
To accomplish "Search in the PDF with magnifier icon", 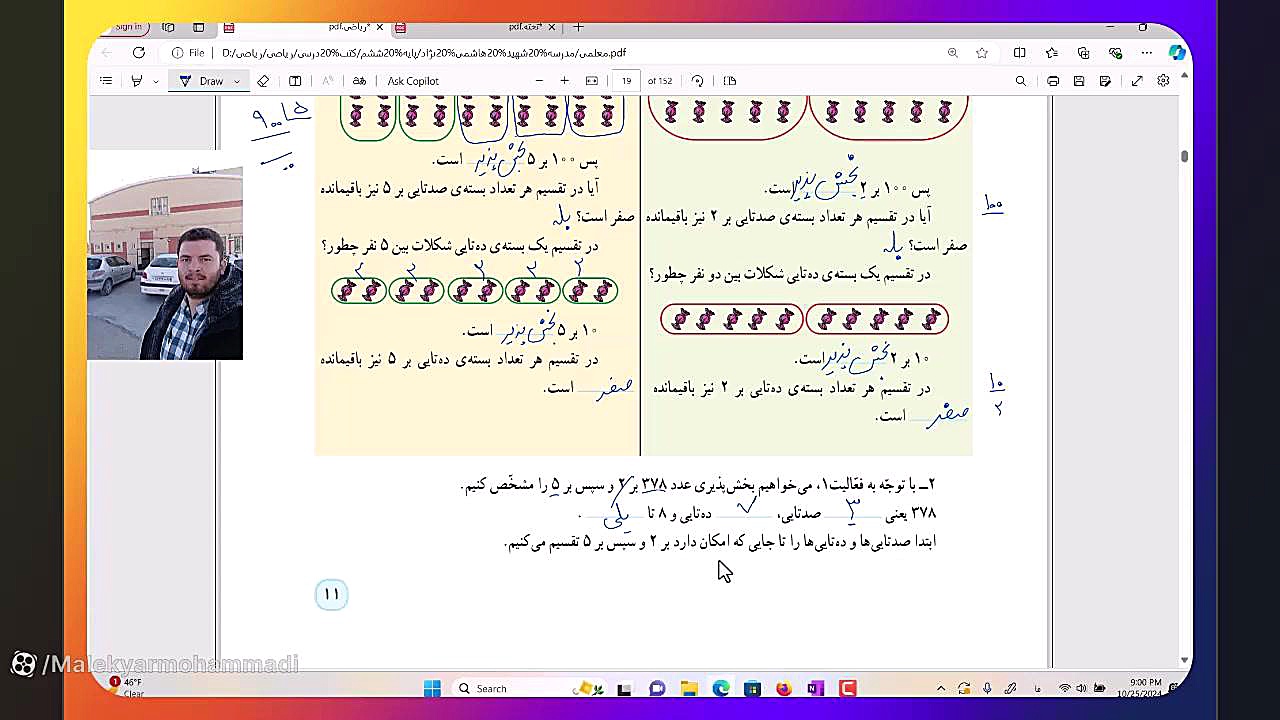I will coord(1021,81).
